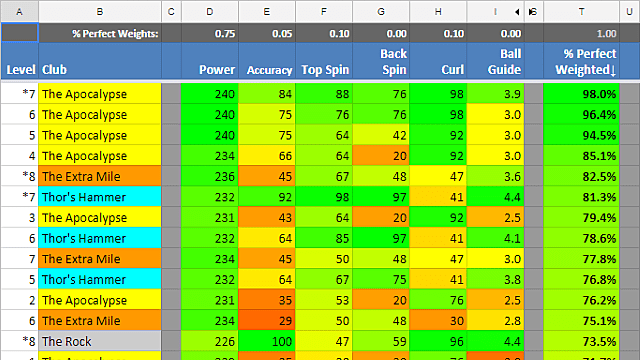
Task: Click % Perfect Weighted sorted header
Action: pyautogui.click(x=581, y=61)
